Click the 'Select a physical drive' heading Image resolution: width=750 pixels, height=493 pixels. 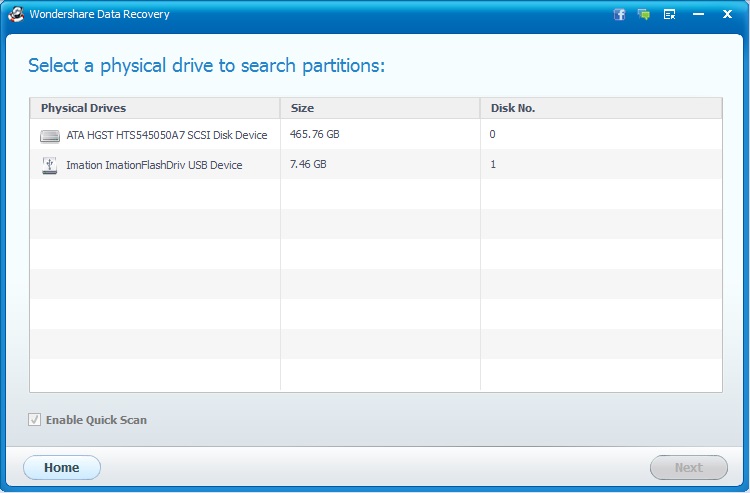[207, 66]
